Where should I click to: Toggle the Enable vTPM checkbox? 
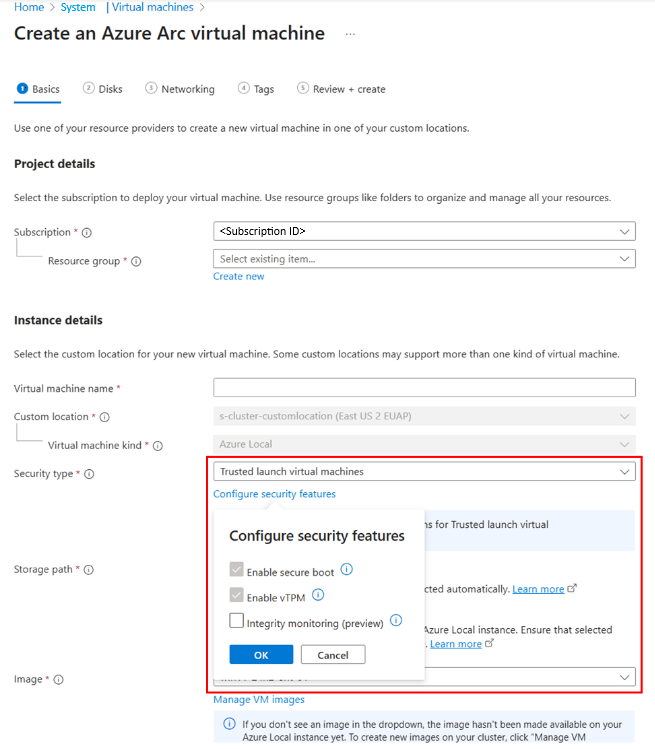point(237,597)
